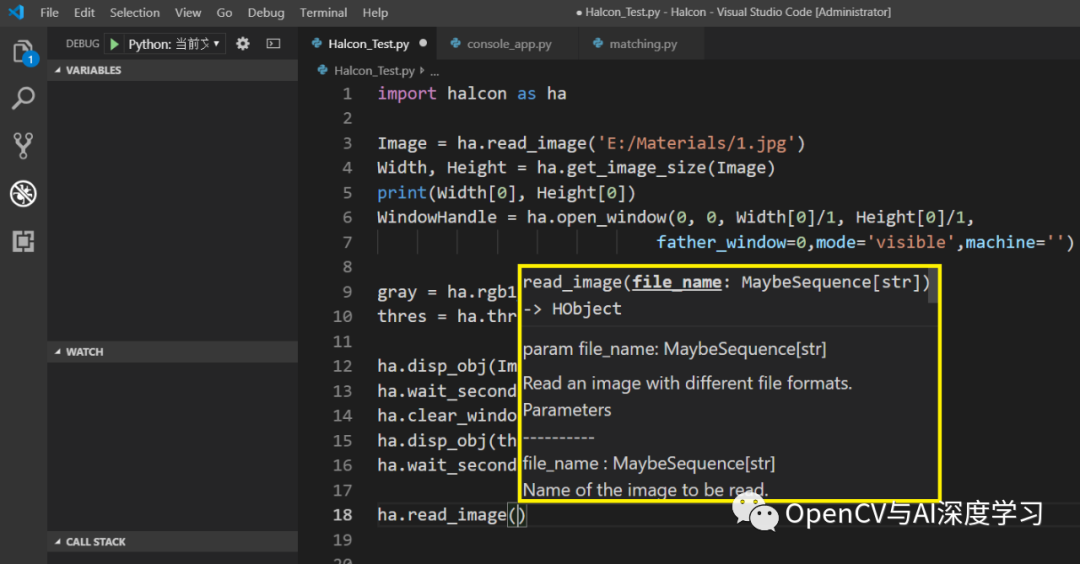Screen dimensions: 1080x564
Task: Click Halcon_Test.py in the breadcrumb
Action: click(374, 71)
